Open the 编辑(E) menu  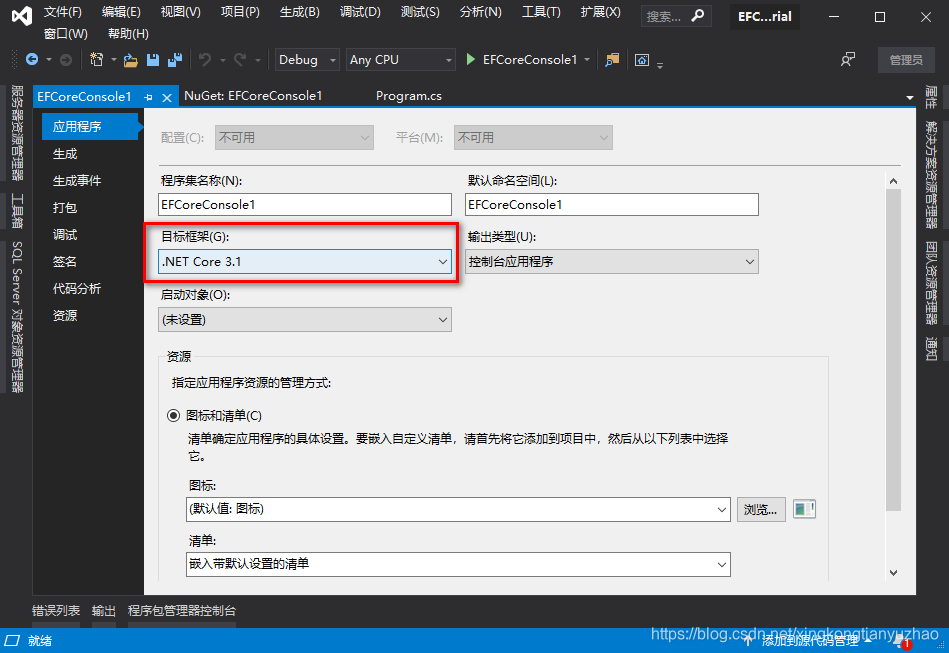point(121,11)
